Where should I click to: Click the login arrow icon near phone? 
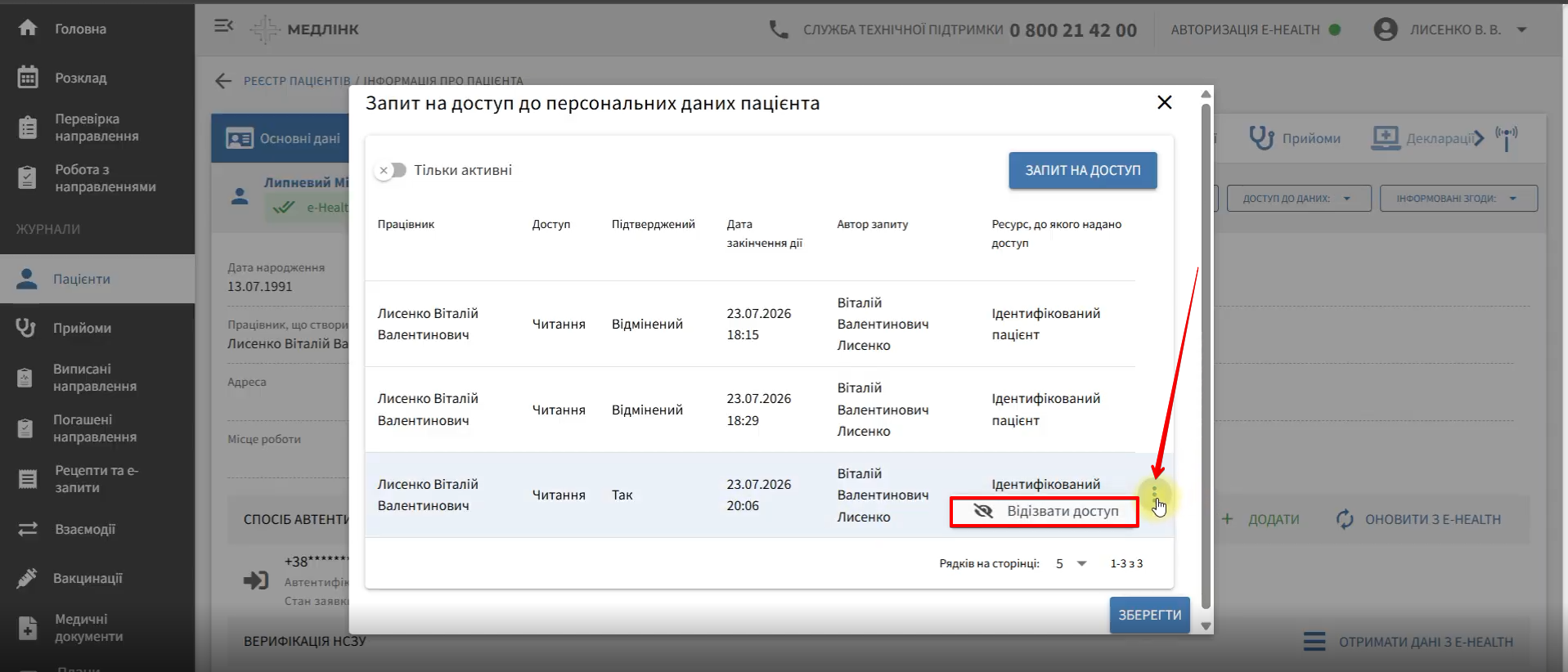(256, 580)
